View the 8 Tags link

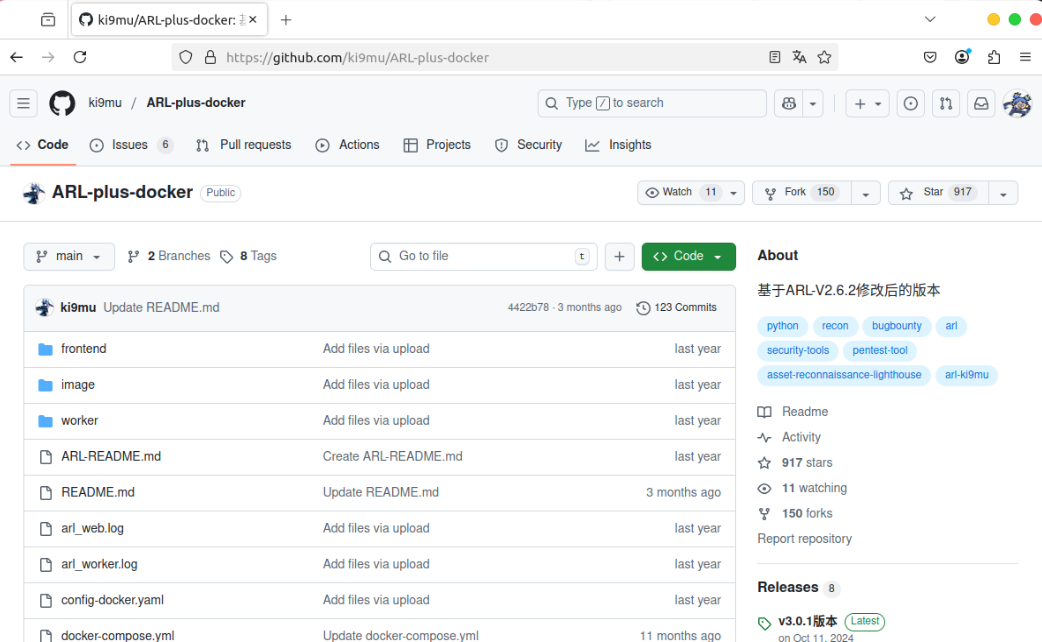(x=249, y=257)
